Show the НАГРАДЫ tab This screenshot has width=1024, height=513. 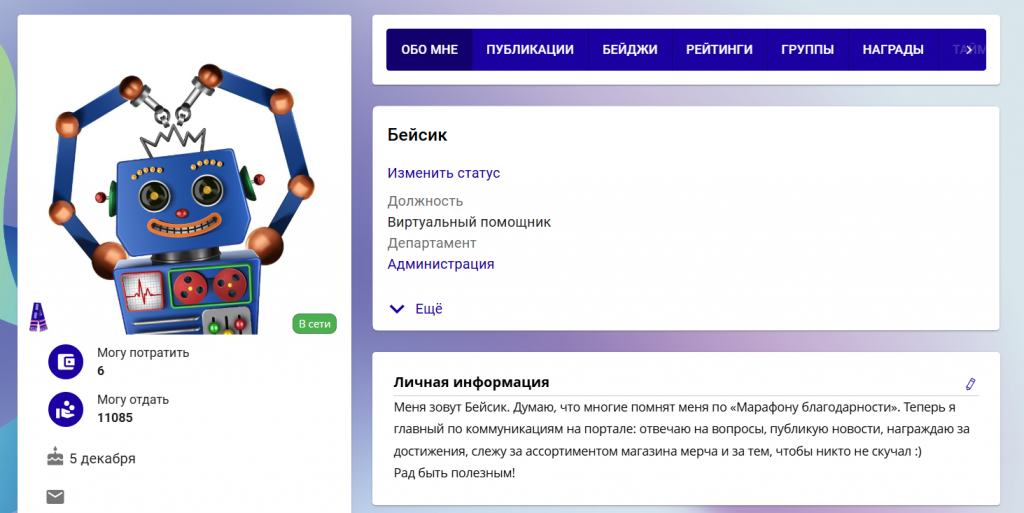tap(891, 50)
